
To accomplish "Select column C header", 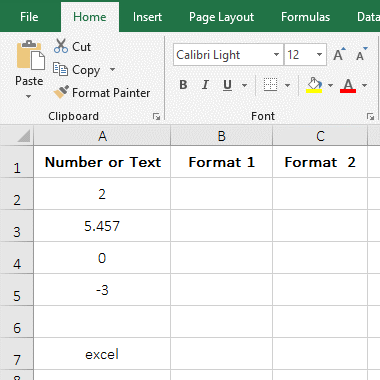I will pos(320,136).
